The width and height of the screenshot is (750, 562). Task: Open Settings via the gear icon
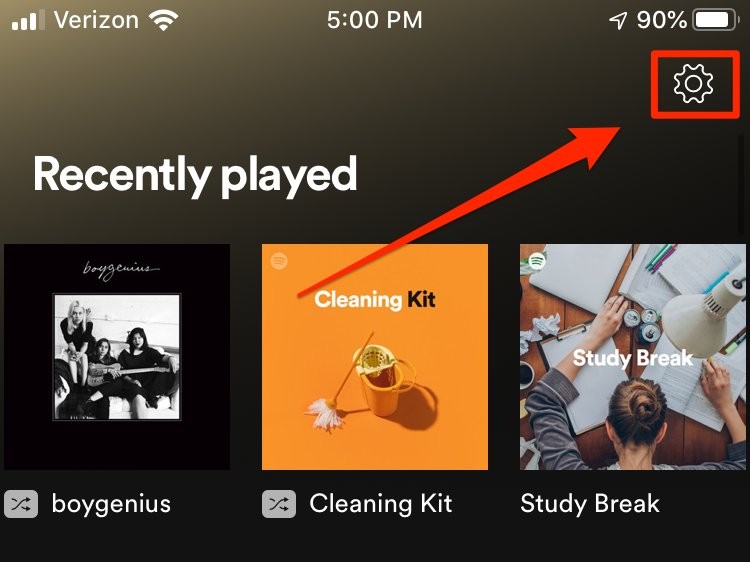693,84
